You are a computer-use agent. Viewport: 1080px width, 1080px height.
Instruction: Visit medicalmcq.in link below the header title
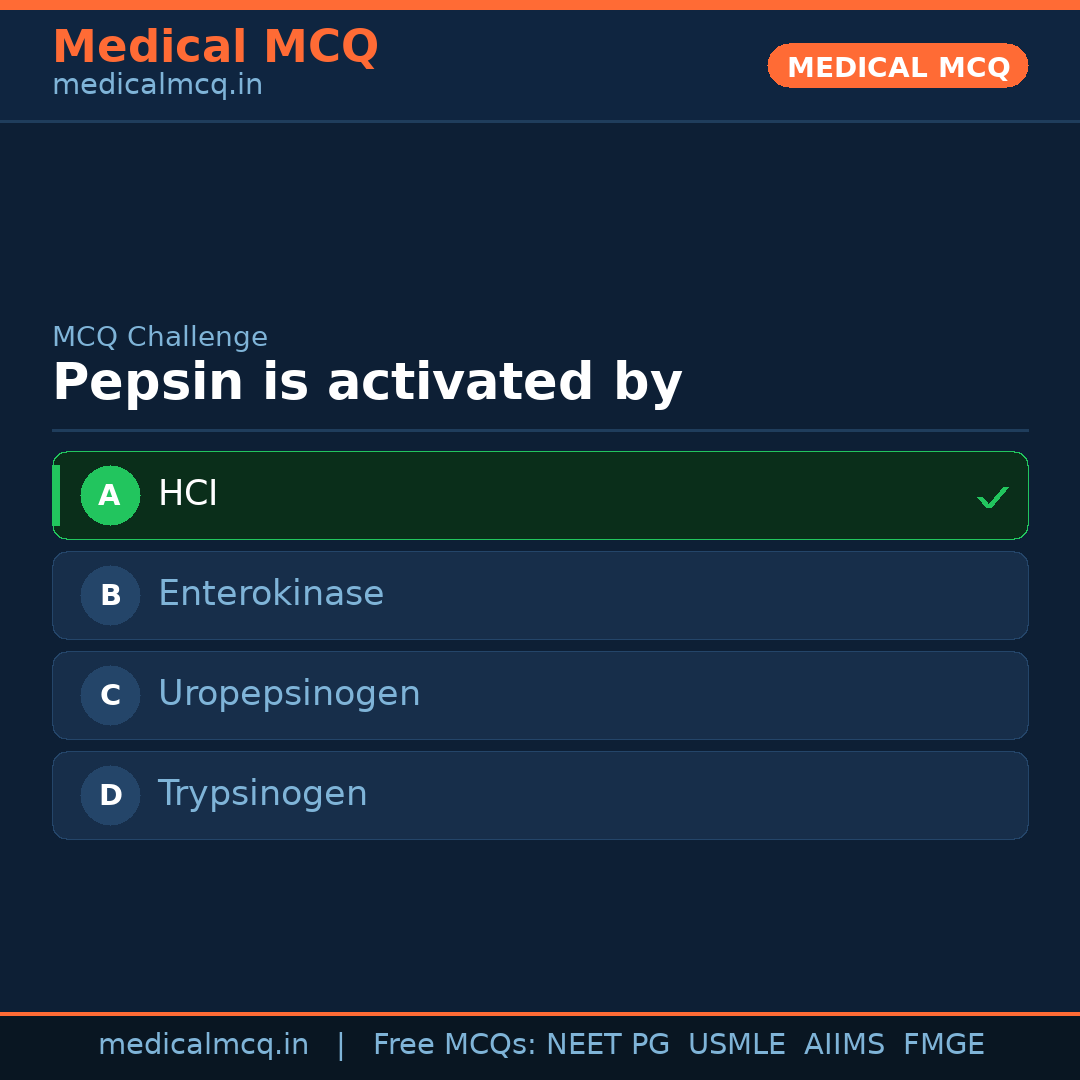tap(157, 86)
